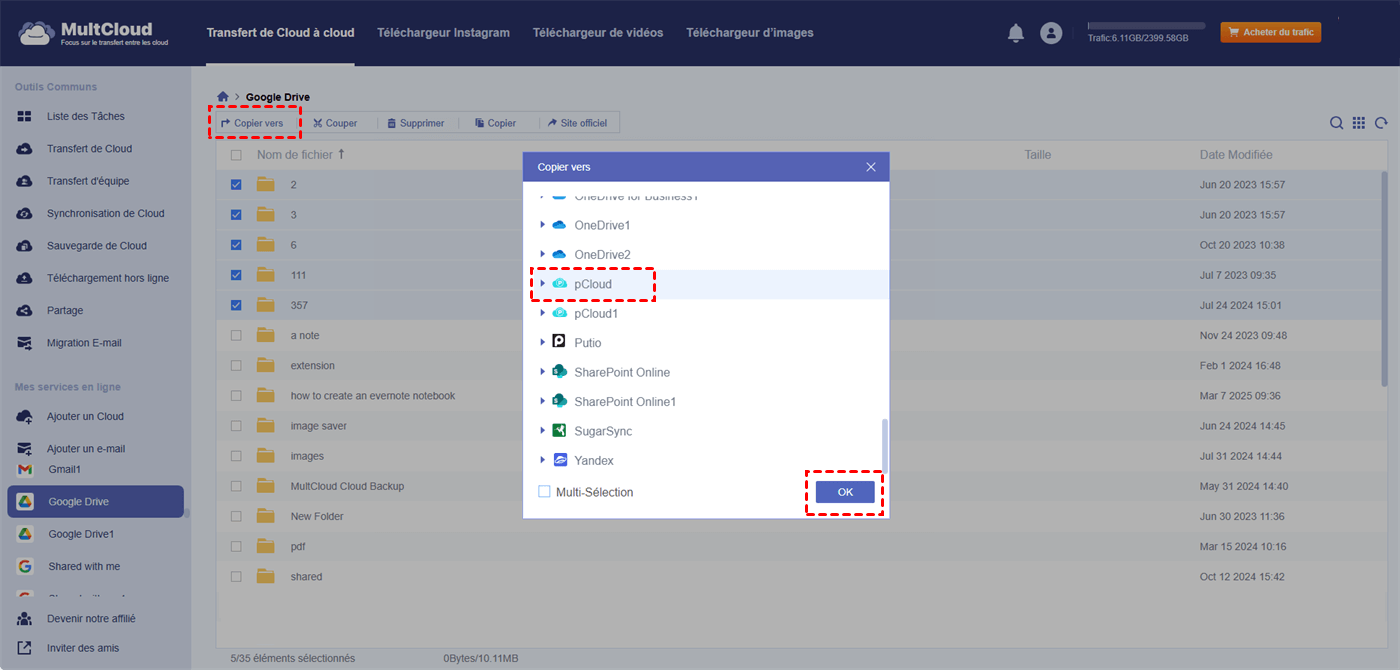The height and width of the screenshot is (670, 1400).
Task: Select Google Drive1 account in sidebar
Action: 81,534
